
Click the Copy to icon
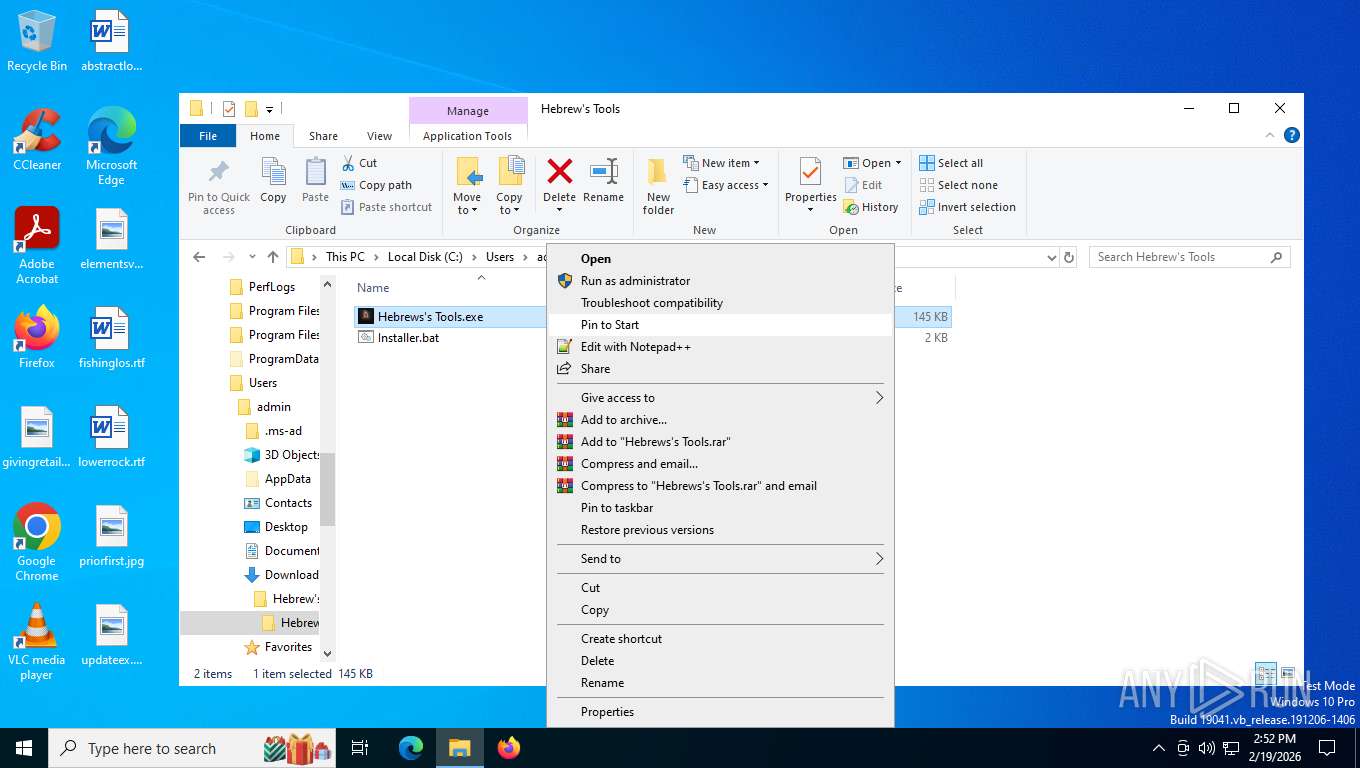pos(511,172)
